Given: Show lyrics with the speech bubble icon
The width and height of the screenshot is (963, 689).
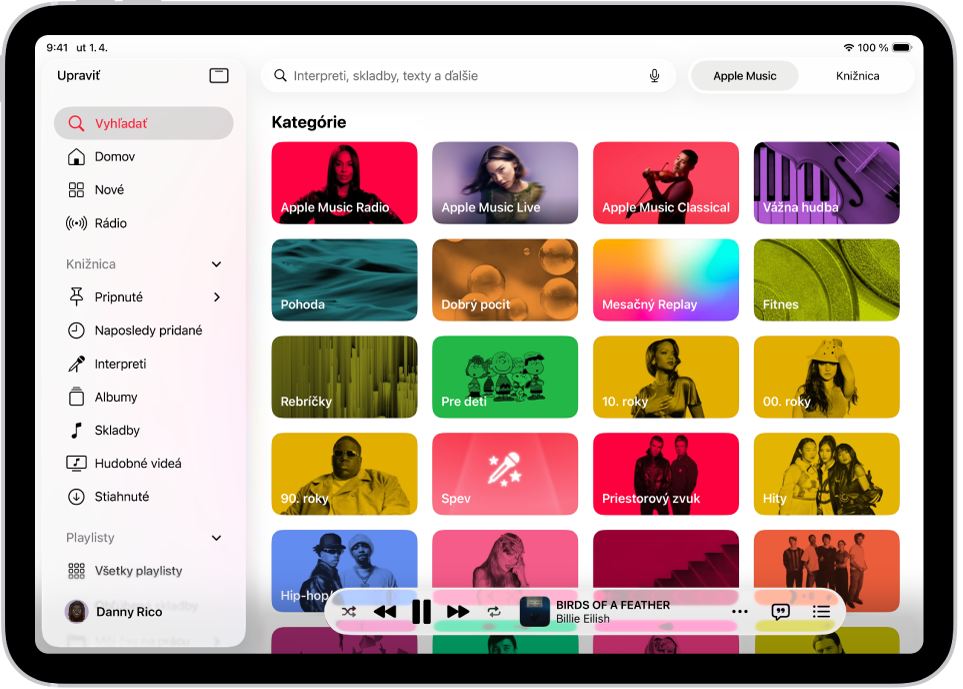Looking at the screenshot, I should click(x=780, y=612).
